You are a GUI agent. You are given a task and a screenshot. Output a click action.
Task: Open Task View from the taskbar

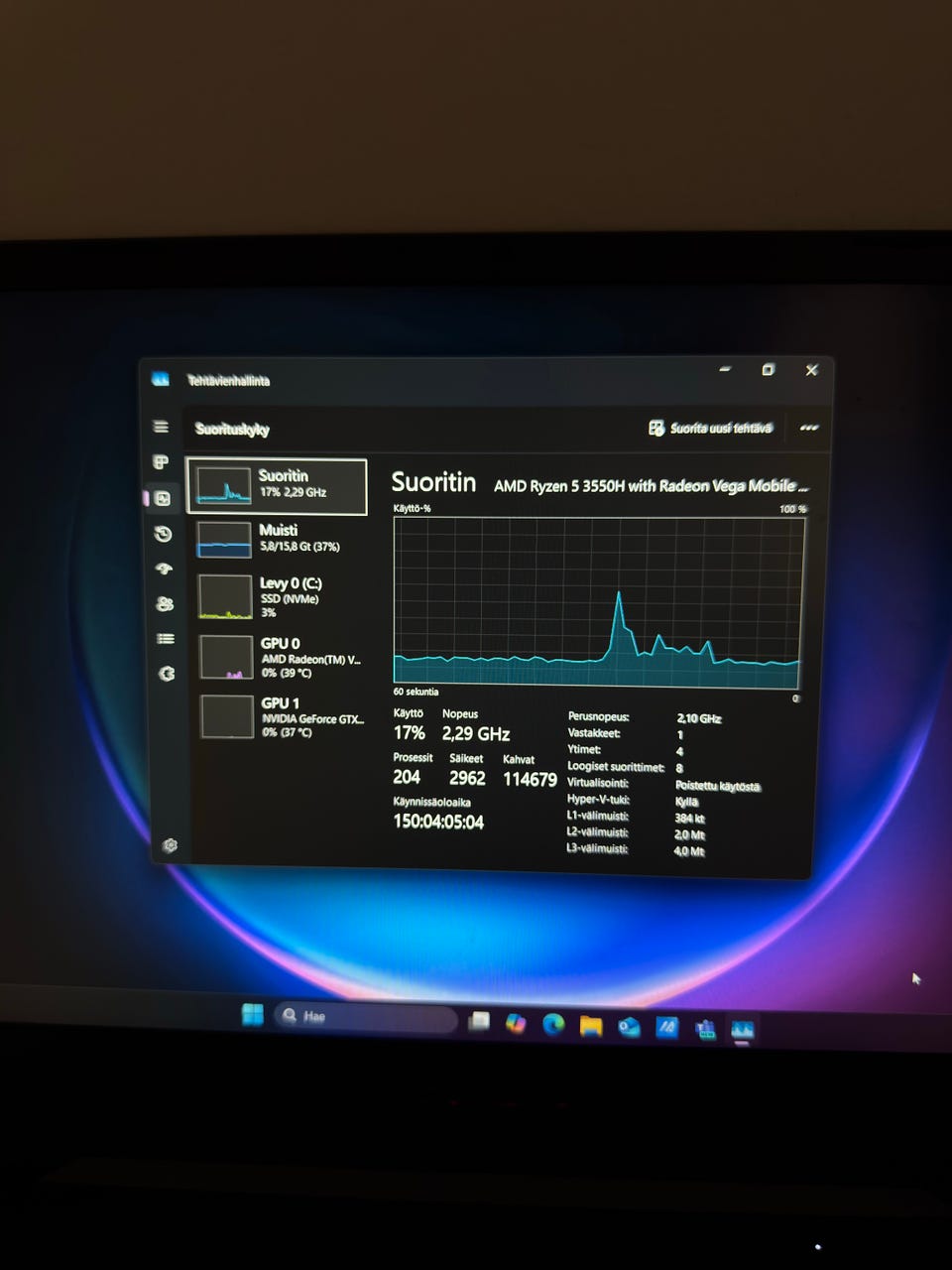479,1021
